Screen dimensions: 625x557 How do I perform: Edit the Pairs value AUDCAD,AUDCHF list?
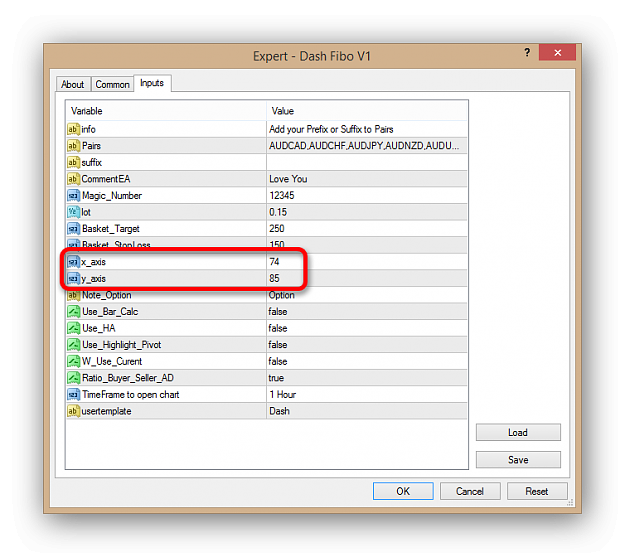[367, 146]
